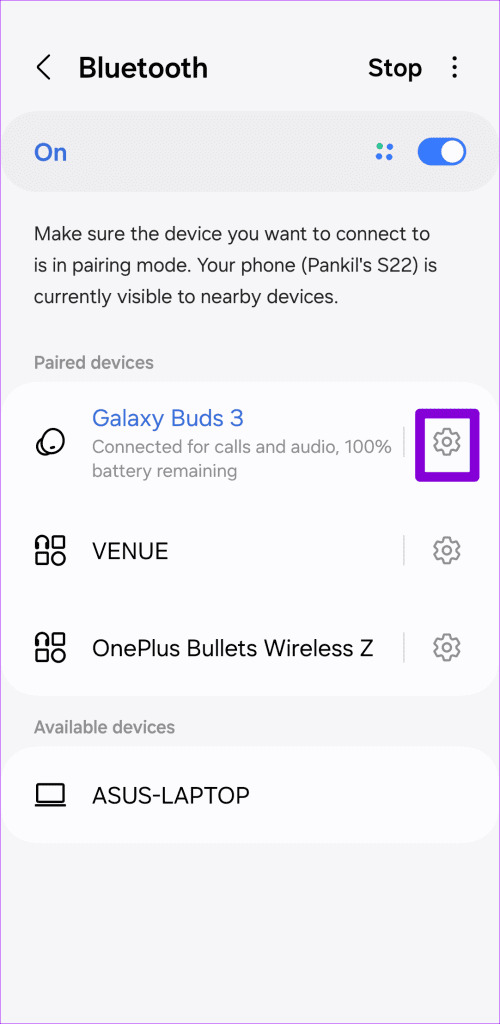Tap the VENUE device type icon
Screen dimensions: 500x1024
tap(50, 551)
